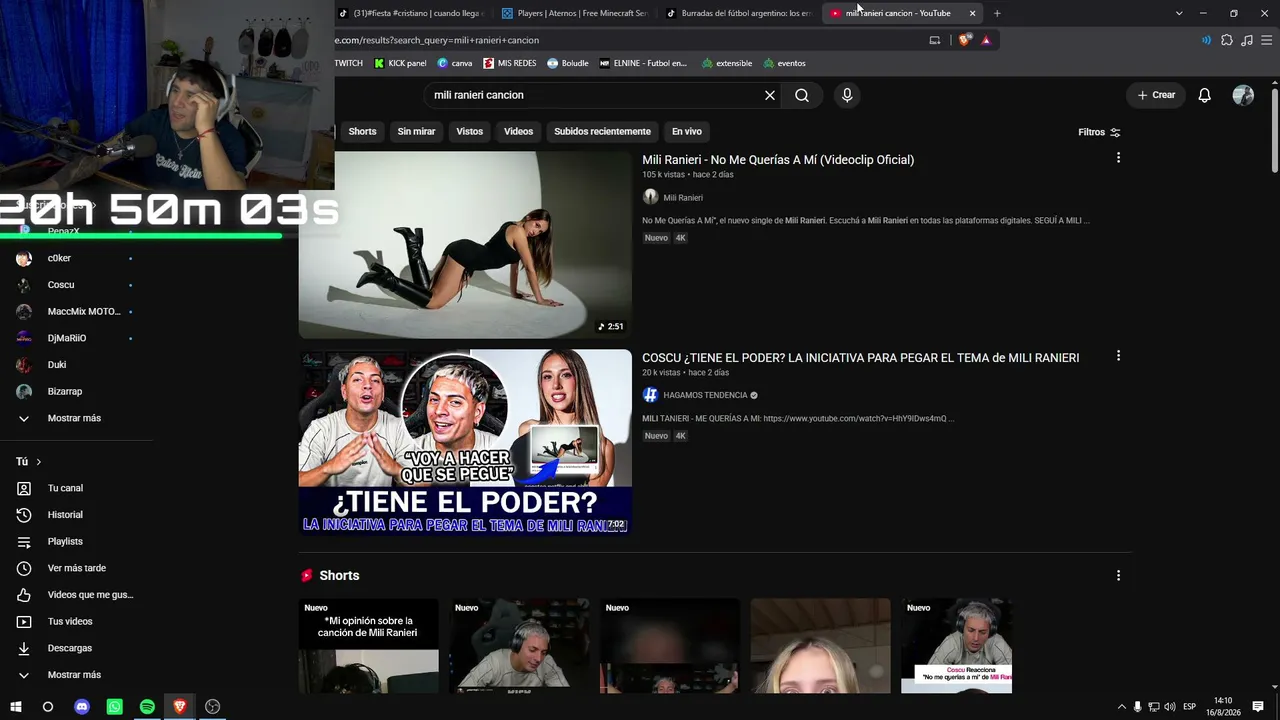Switch to the fiesta cristiano TikTok tab

point(410,13)
